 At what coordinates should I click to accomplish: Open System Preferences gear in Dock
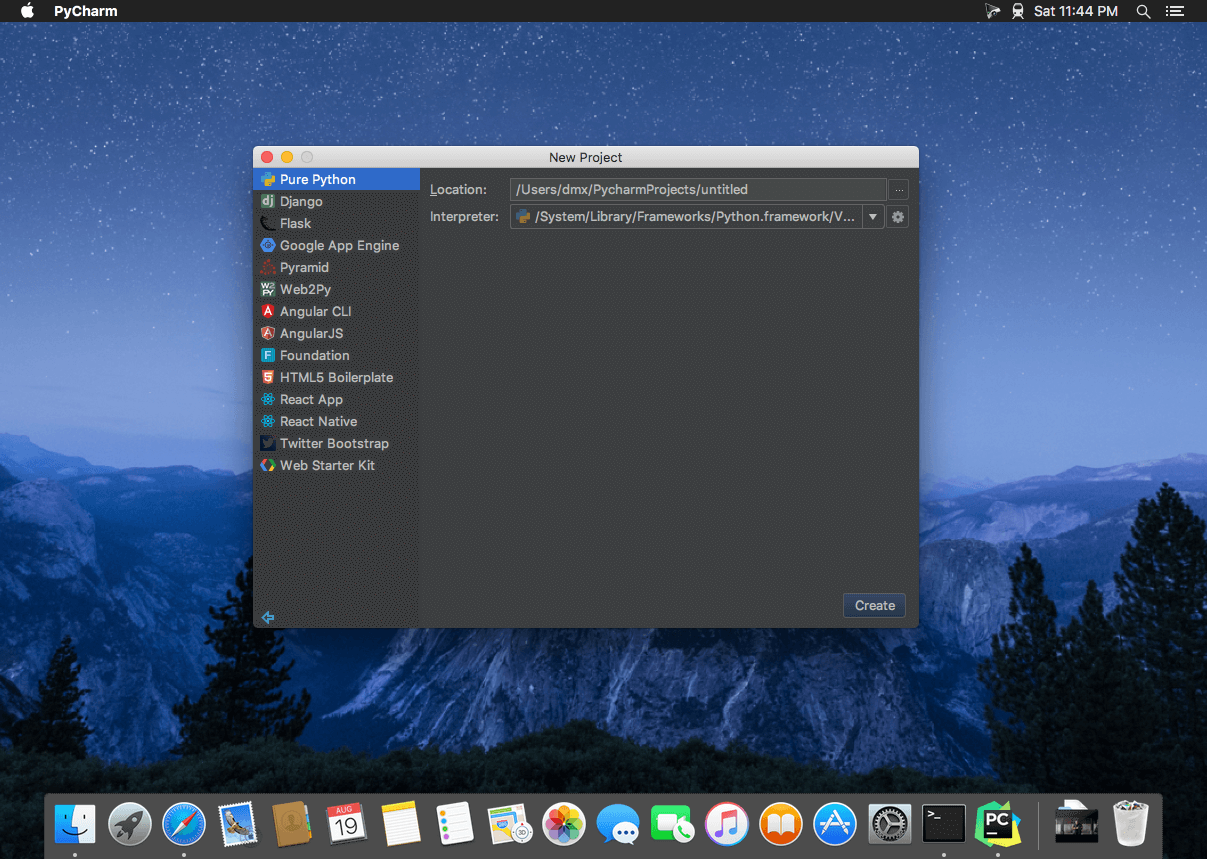(889, 824)
